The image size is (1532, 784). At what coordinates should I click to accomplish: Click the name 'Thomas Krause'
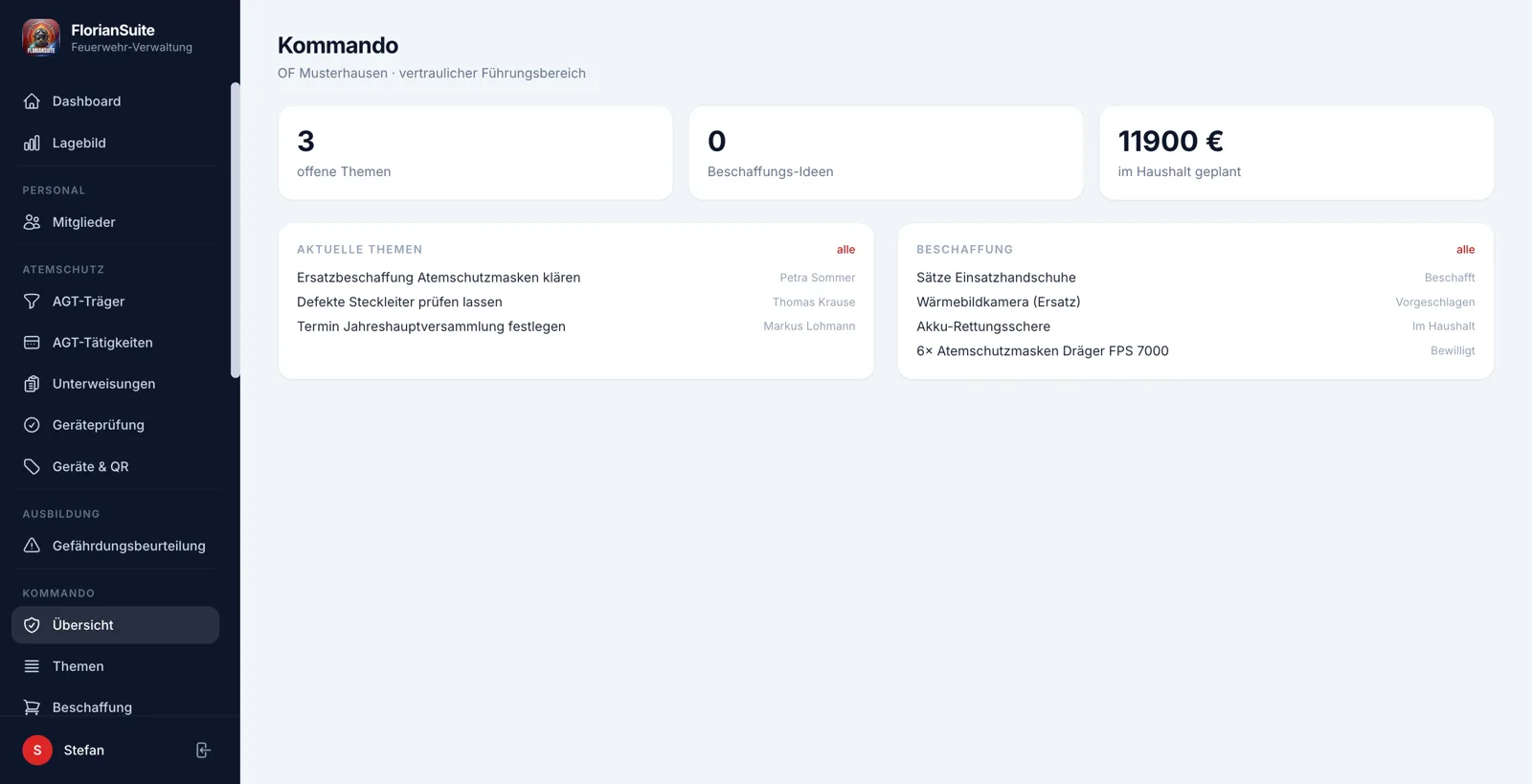(x=814, y=302)
